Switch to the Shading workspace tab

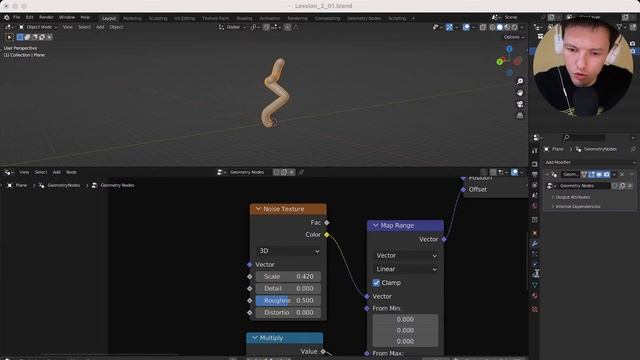(x=244, y=18)
